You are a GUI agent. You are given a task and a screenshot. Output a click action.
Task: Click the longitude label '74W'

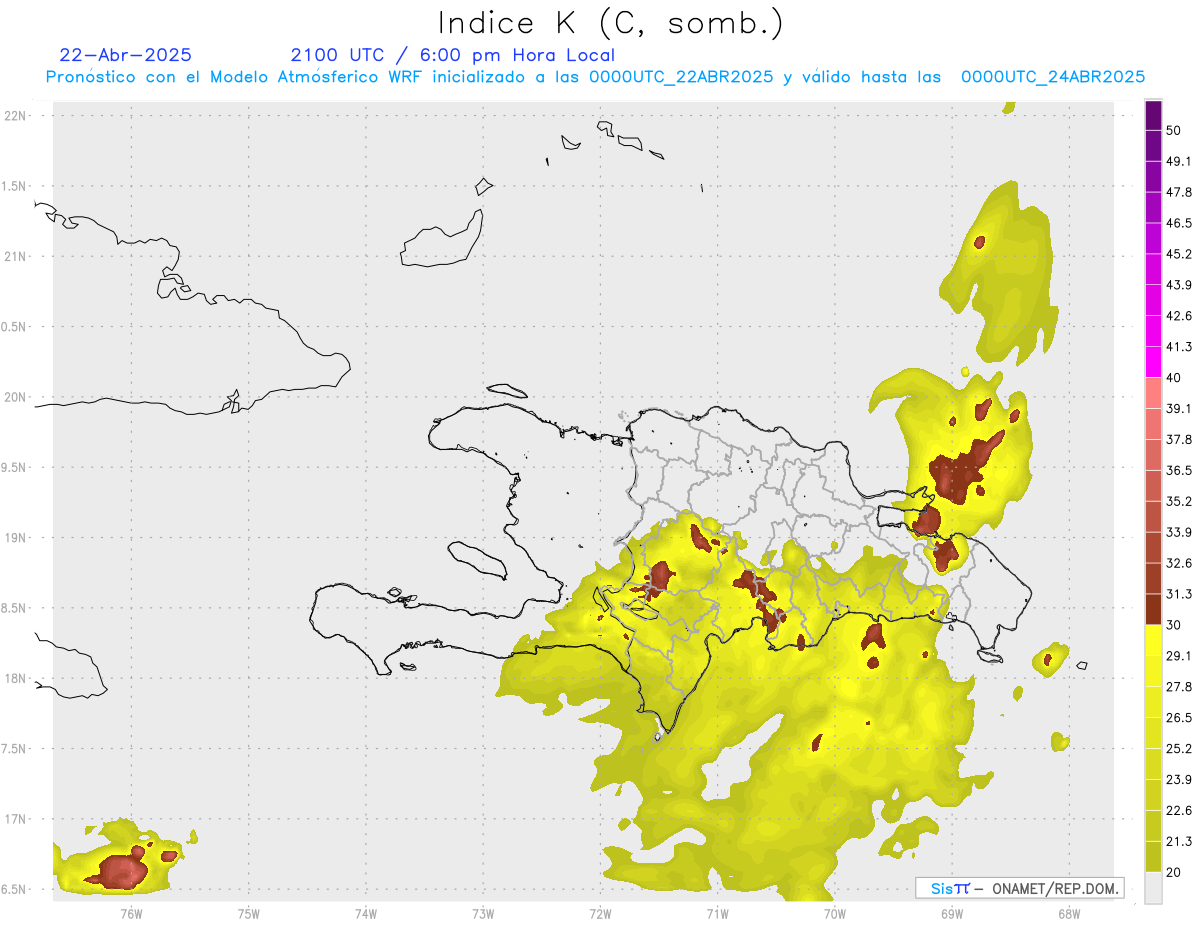pos(366,913)
